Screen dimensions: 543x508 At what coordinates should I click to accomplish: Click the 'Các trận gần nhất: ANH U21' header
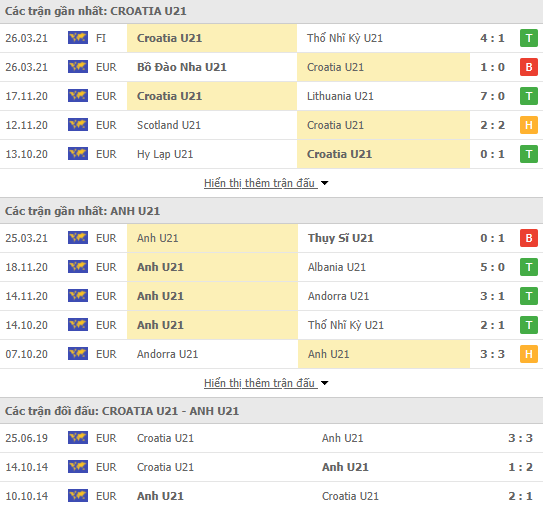[82, 211]
